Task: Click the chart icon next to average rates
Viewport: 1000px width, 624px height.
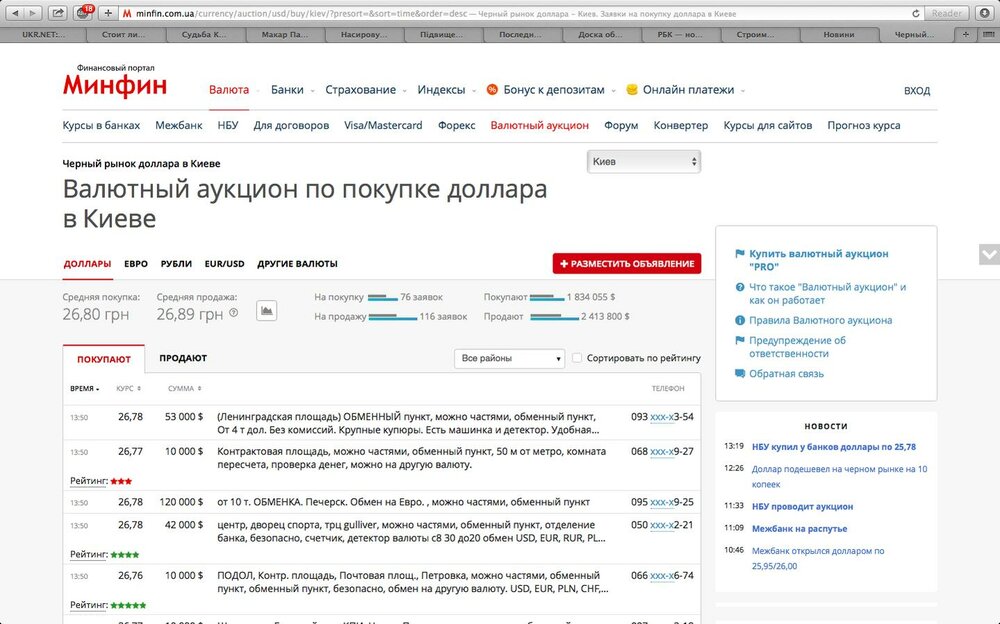Action: click(266, 311)
